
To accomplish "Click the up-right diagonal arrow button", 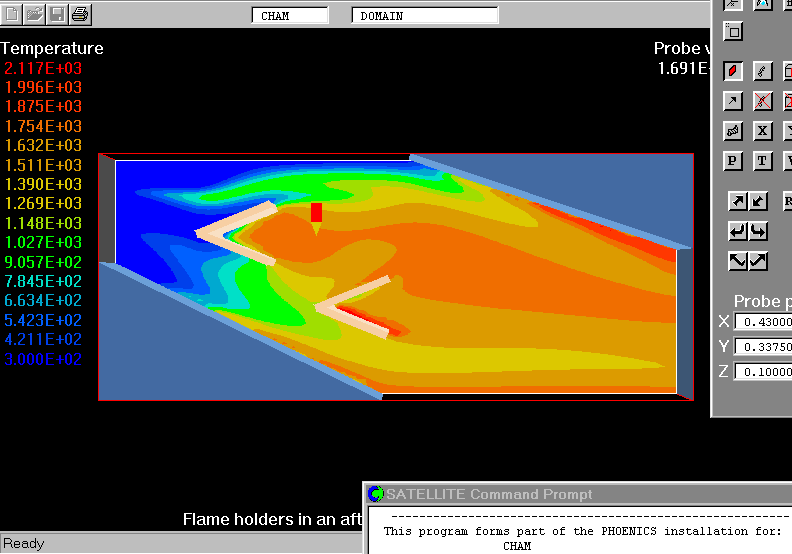I will coord(737,201).
